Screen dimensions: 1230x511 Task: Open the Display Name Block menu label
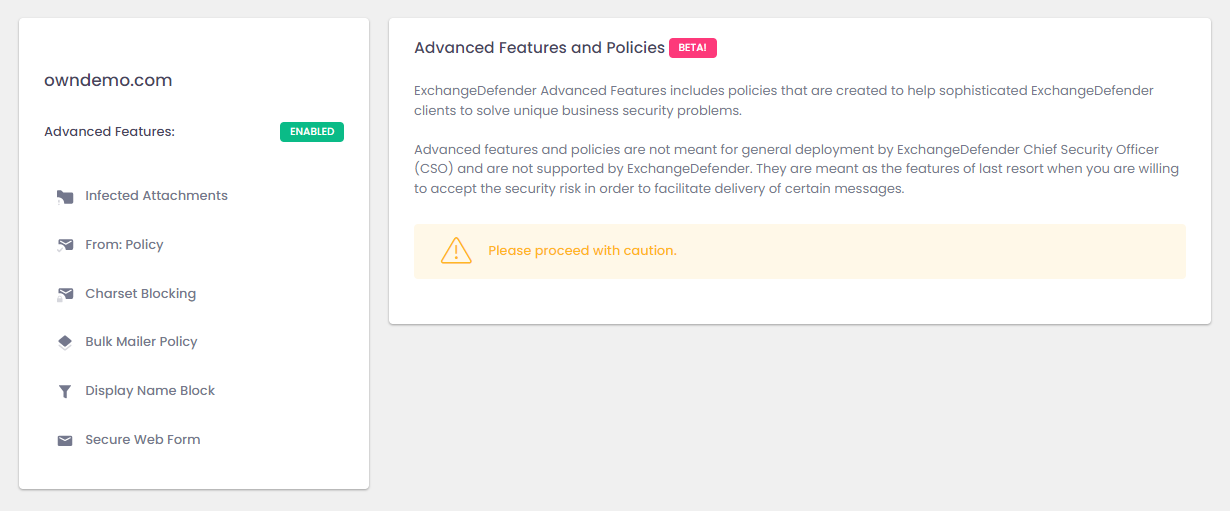tap(150, 391)
